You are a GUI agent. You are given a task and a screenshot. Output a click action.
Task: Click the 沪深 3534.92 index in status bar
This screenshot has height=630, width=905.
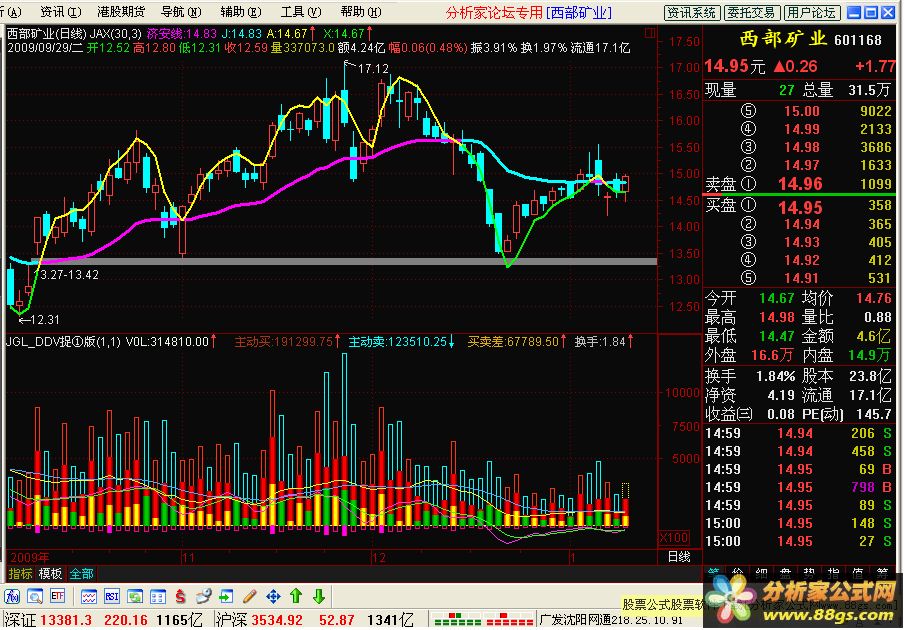(260, 620)
